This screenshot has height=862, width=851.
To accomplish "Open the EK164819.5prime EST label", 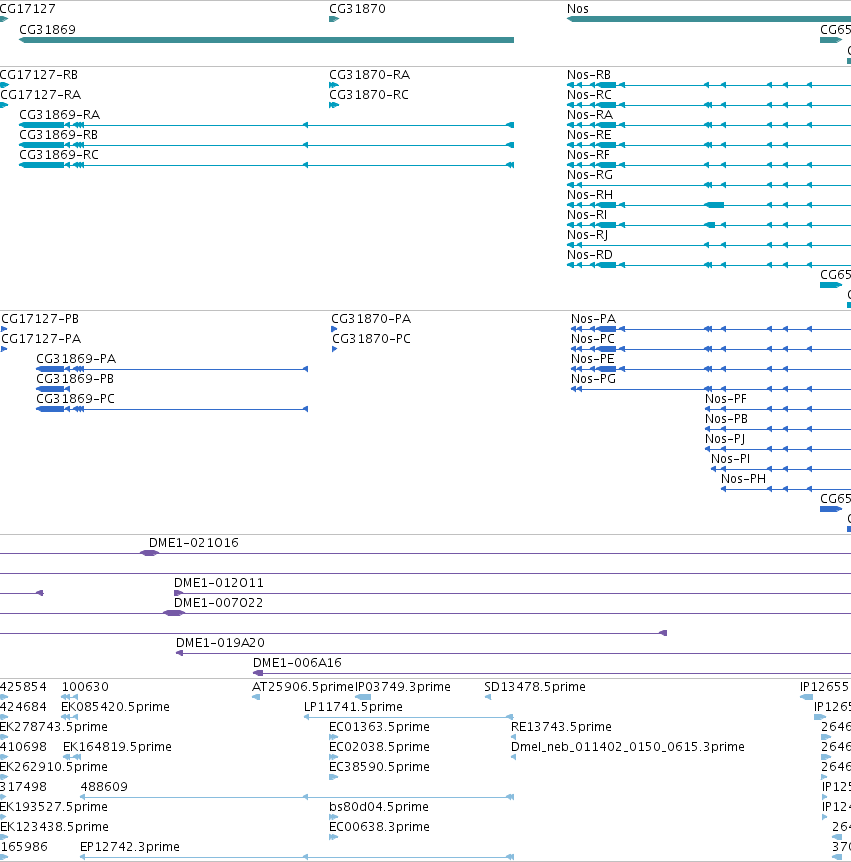I will tap(118, 747).
